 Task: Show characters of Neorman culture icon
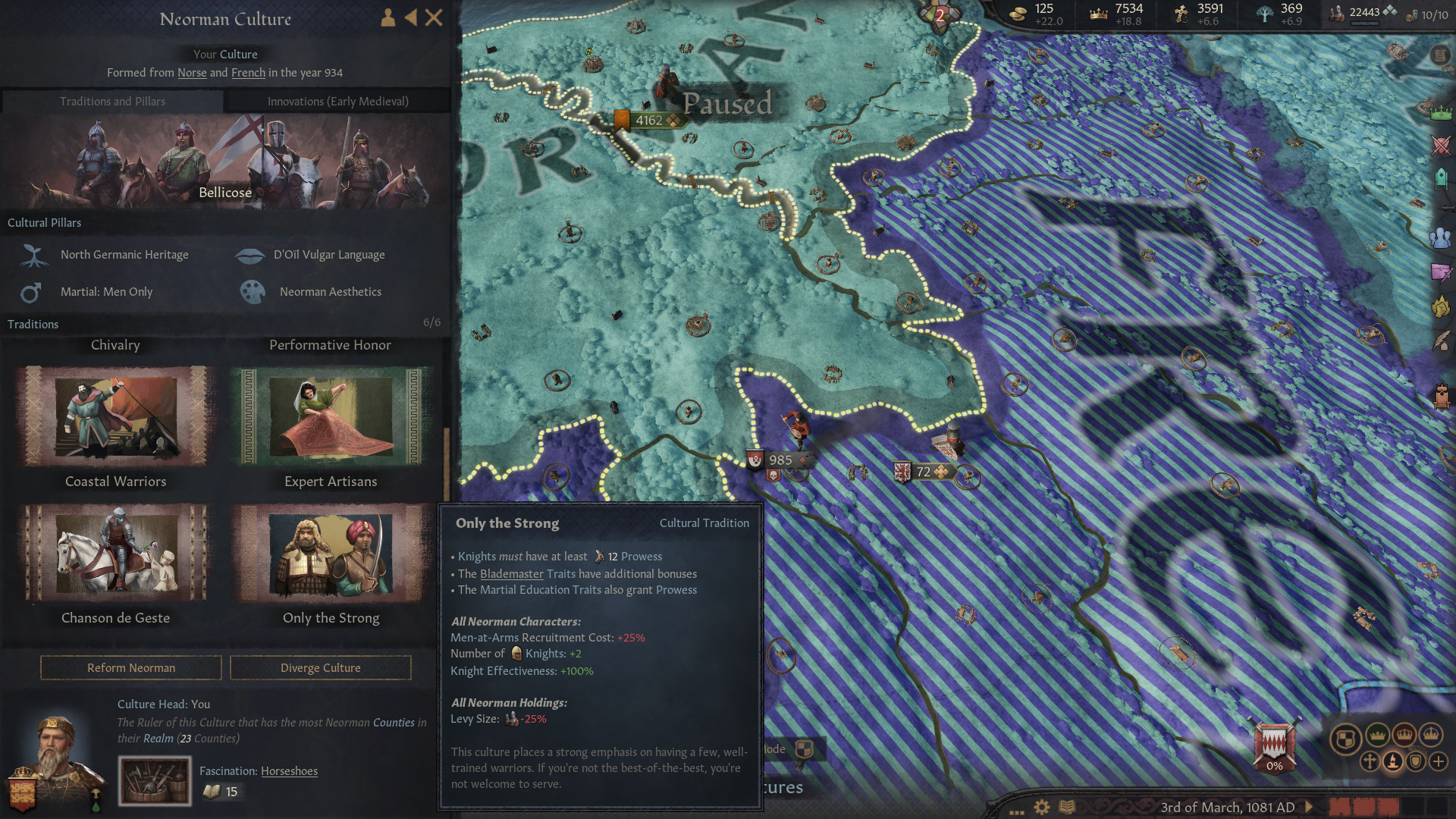(388, 17)
